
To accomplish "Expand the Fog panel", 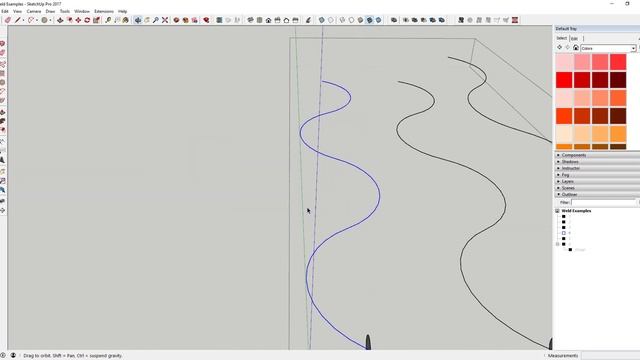I will pos(598,175).
